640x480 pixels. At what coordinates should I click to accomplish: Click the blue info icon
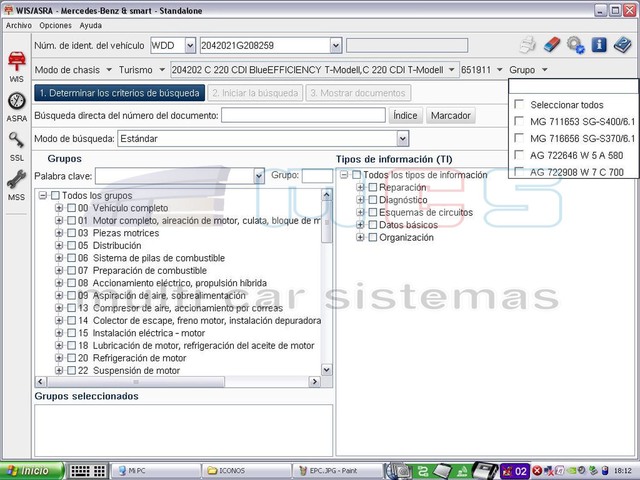pos(599,45)
